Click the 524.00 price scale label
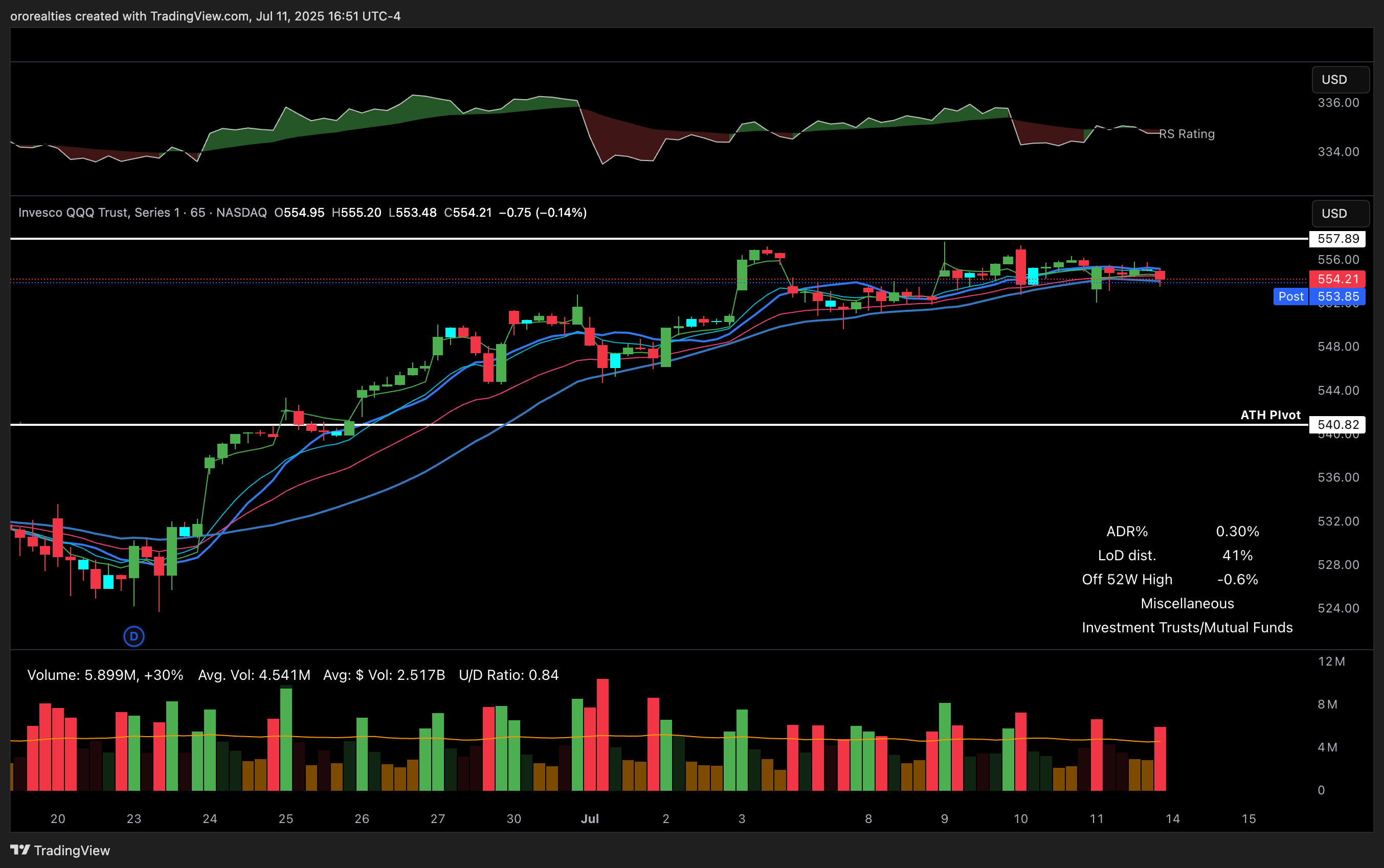 coord(1338,608)
